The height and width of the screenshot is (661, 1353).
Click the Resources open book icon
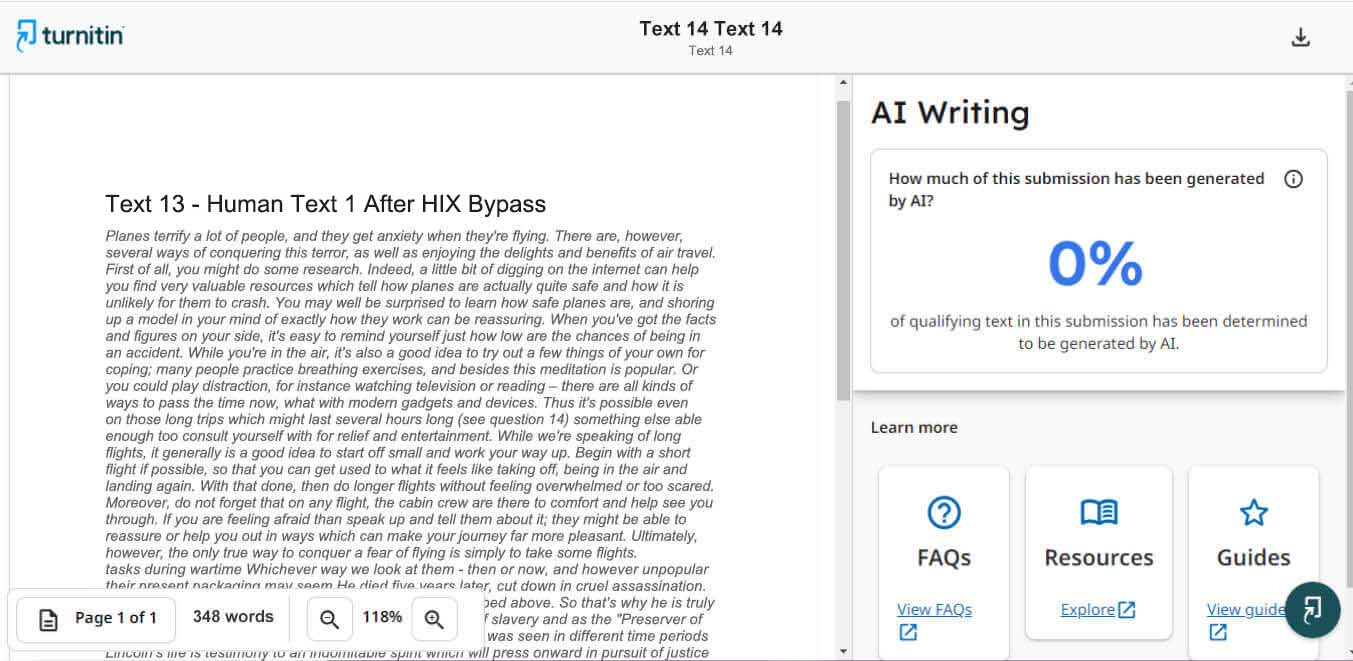[1098, 513]
